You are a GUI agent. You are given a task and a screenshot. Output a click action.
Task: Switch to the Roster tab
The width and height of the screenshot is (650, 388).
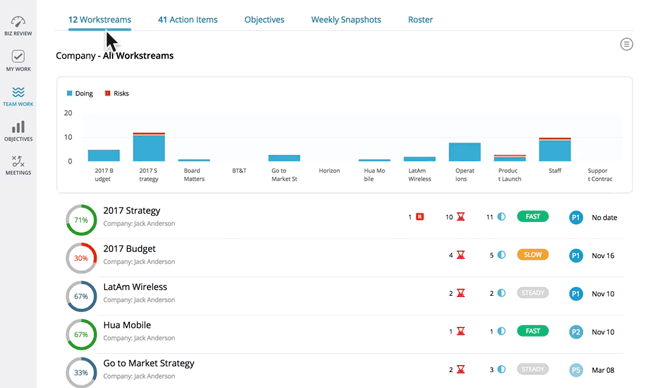click(420, 19)
